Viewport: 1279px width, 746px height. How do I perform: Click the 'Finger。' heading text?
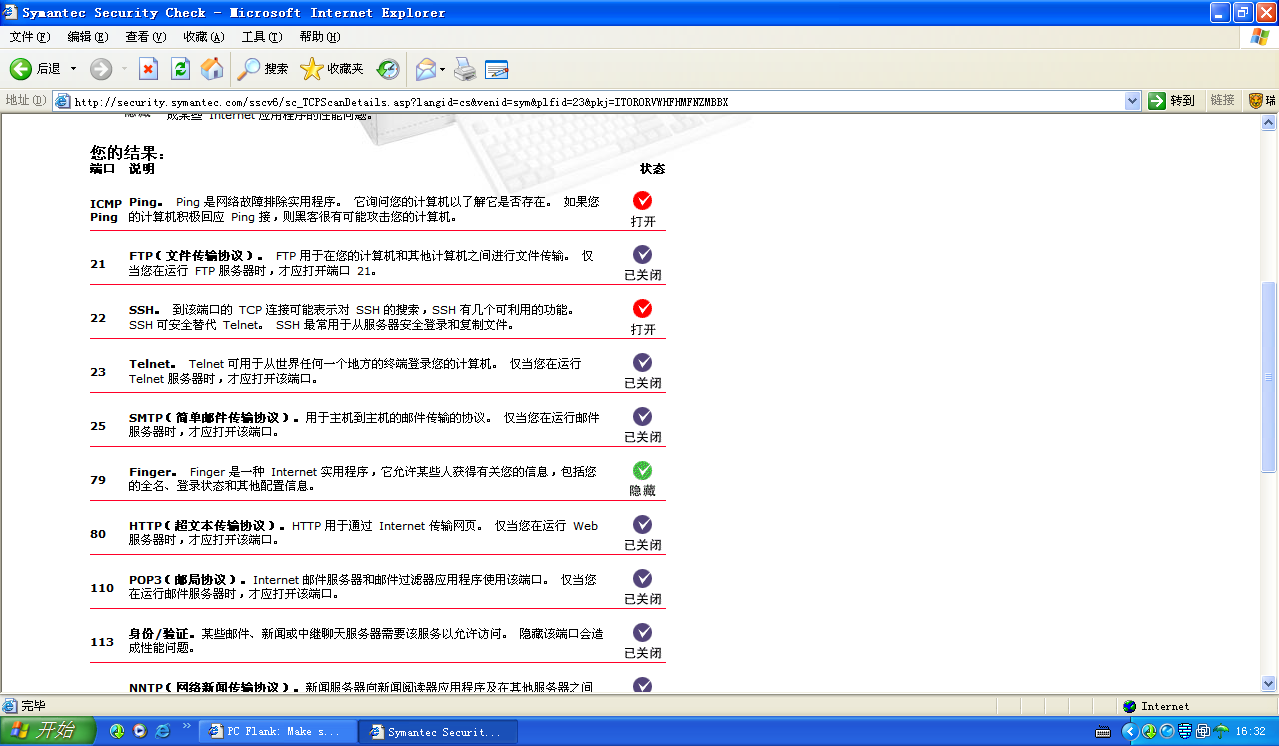coord(153,472)
